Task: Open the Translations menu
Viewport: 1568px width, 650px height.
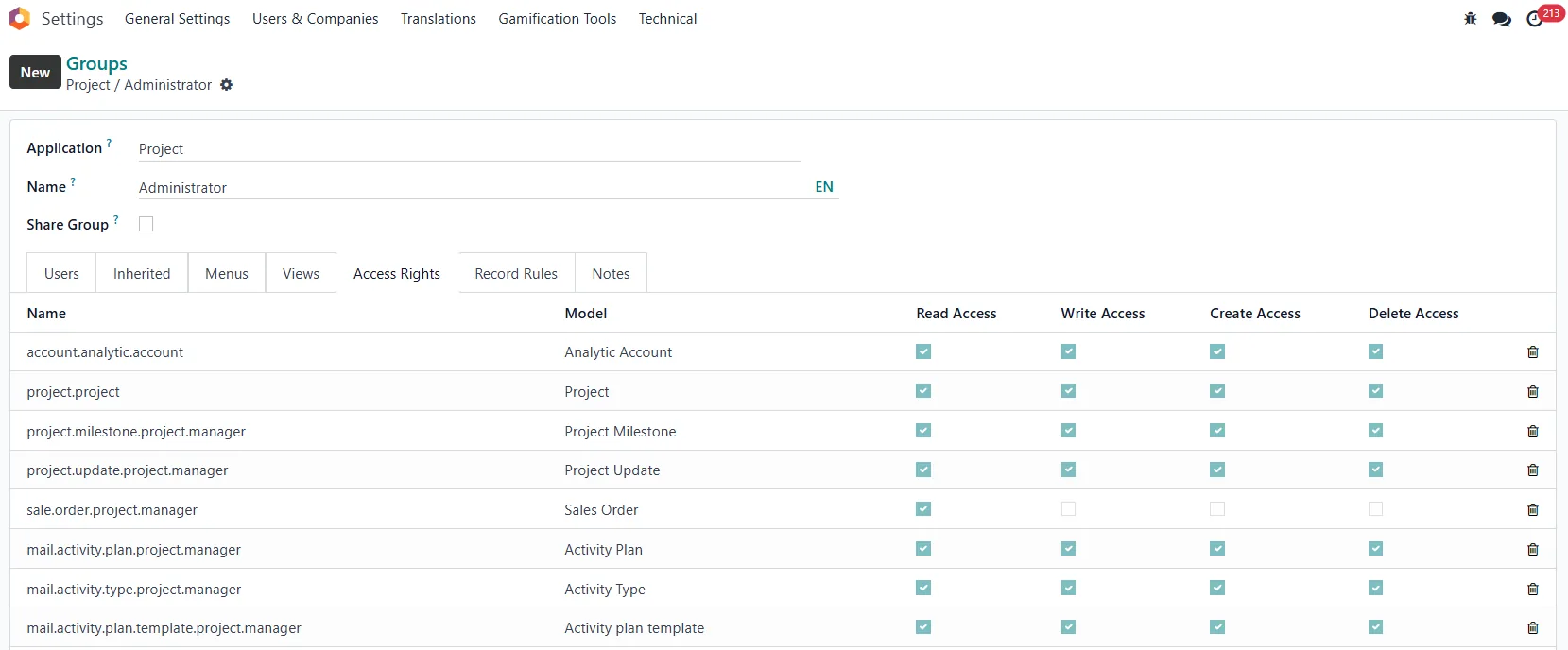Action: tap(438, 19)
